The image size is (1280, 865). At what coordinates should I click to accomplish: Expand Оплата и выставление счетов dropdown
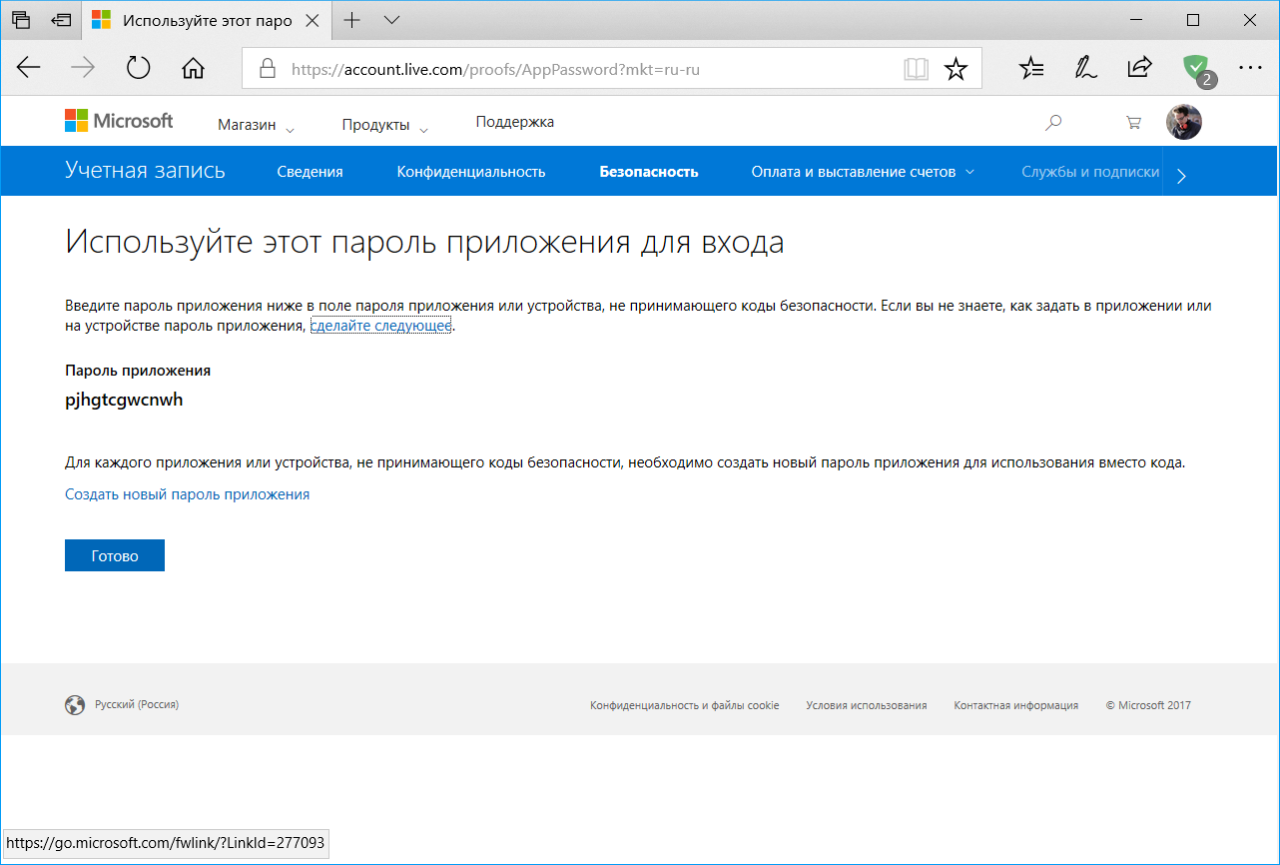(x=863, y=172)
